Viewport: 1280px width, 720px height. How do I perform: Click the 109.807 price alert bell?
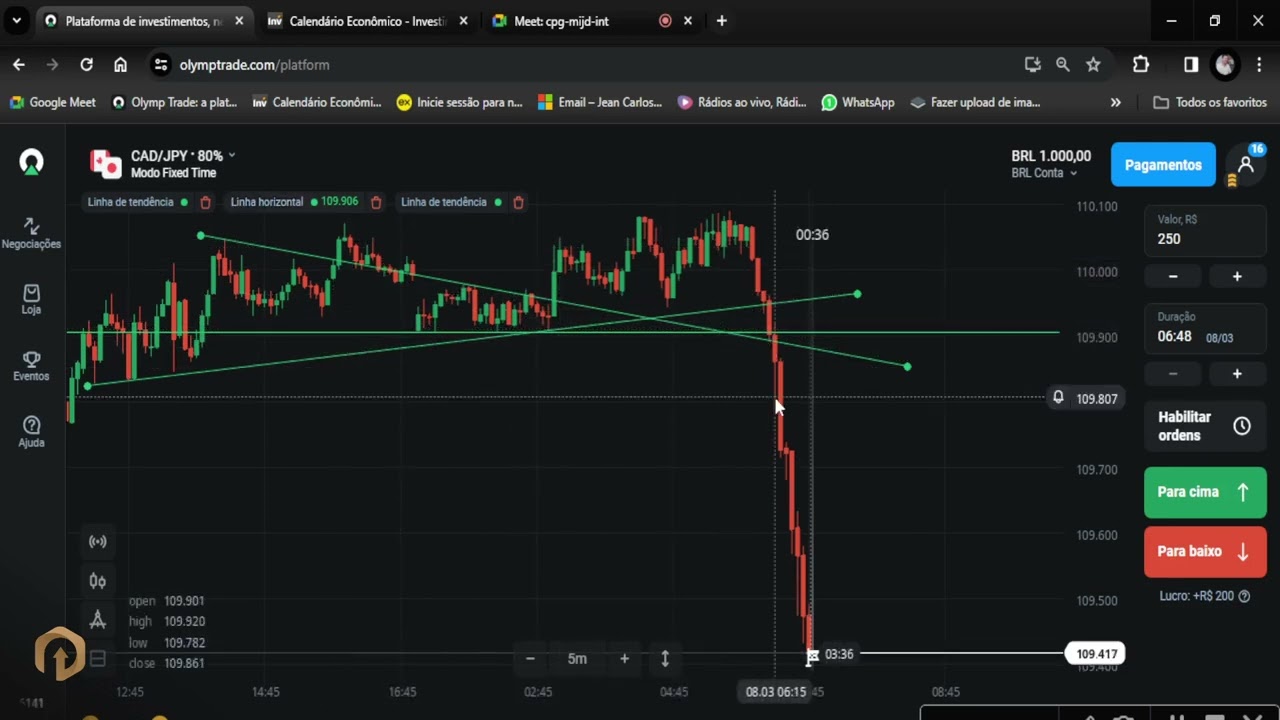[1058, 398]
